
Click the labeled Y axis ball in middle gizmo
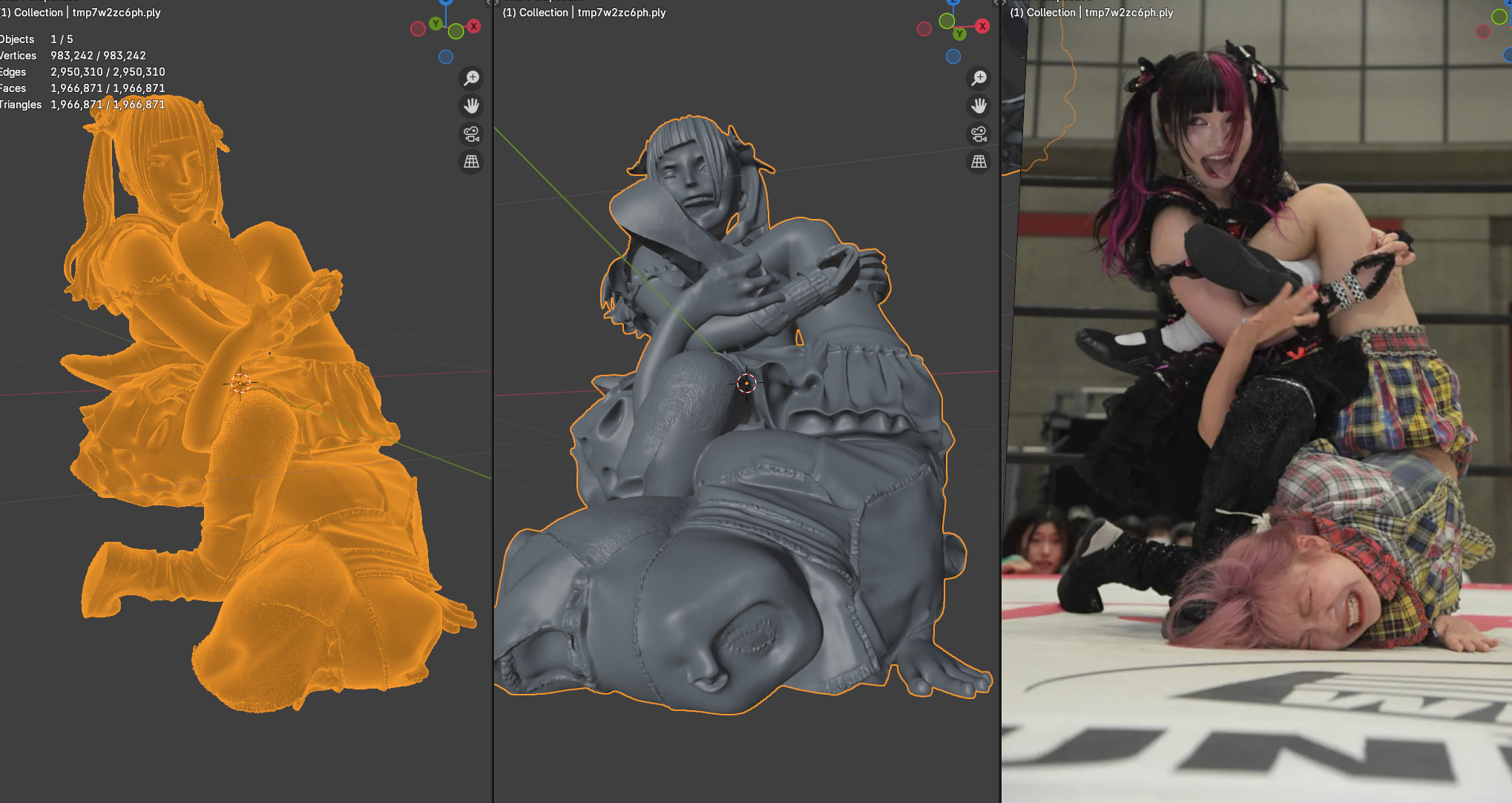coord(960,33)
